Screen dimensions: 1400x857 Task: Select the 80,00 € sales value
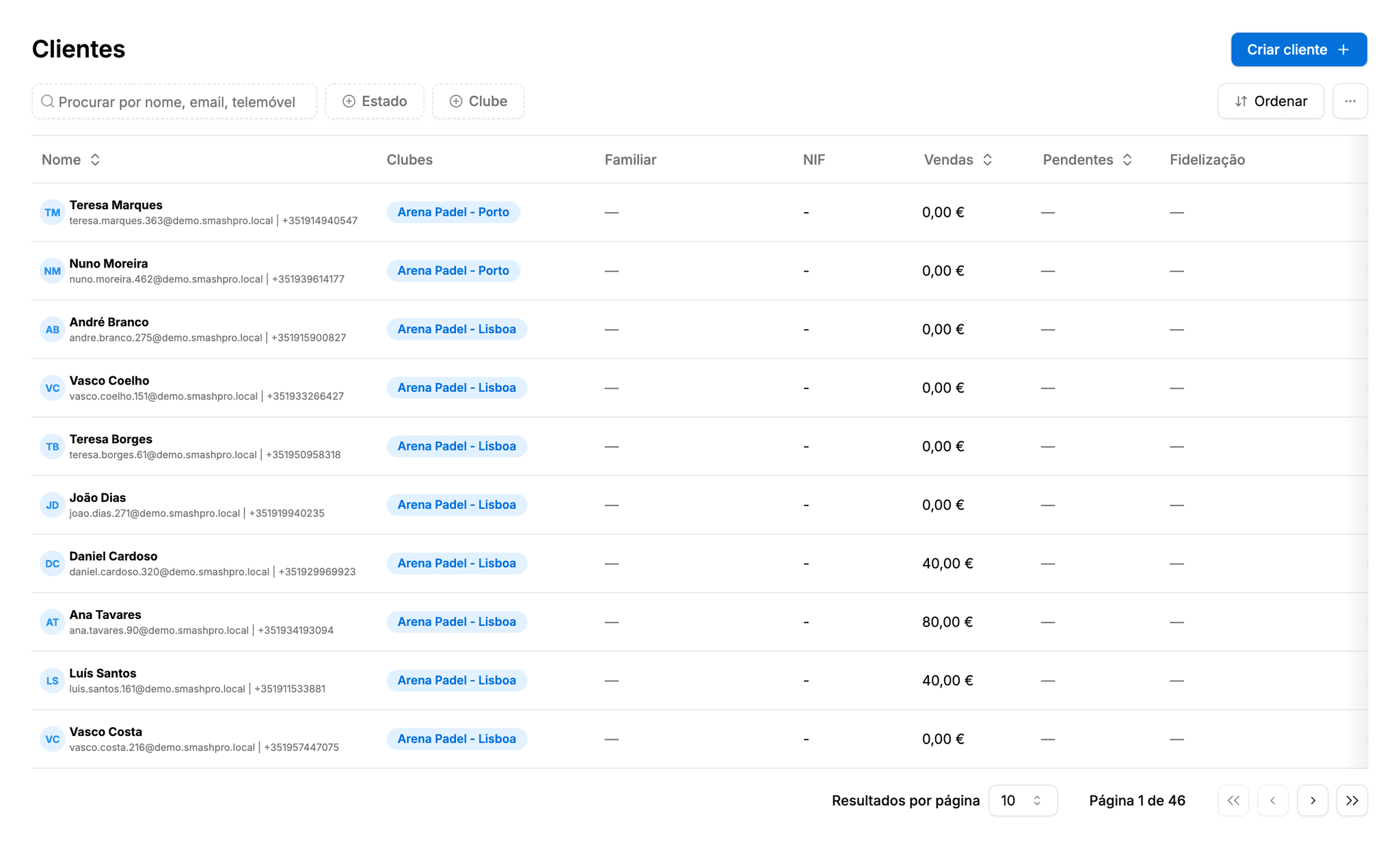(x=947, y=622)
